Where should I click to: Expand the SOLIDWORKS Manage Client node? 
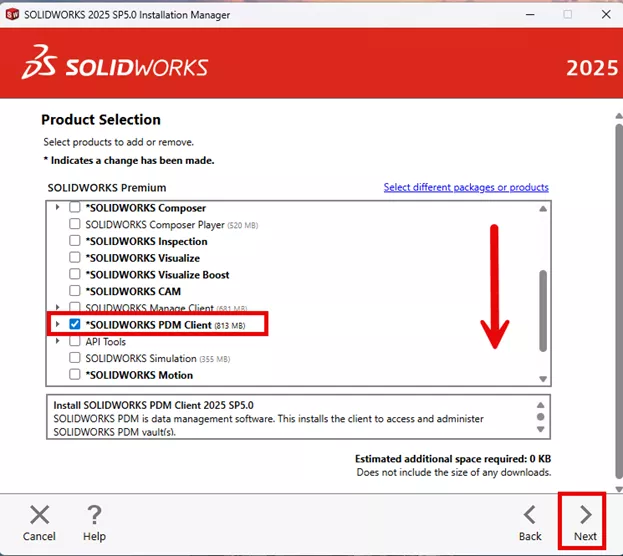58,307
